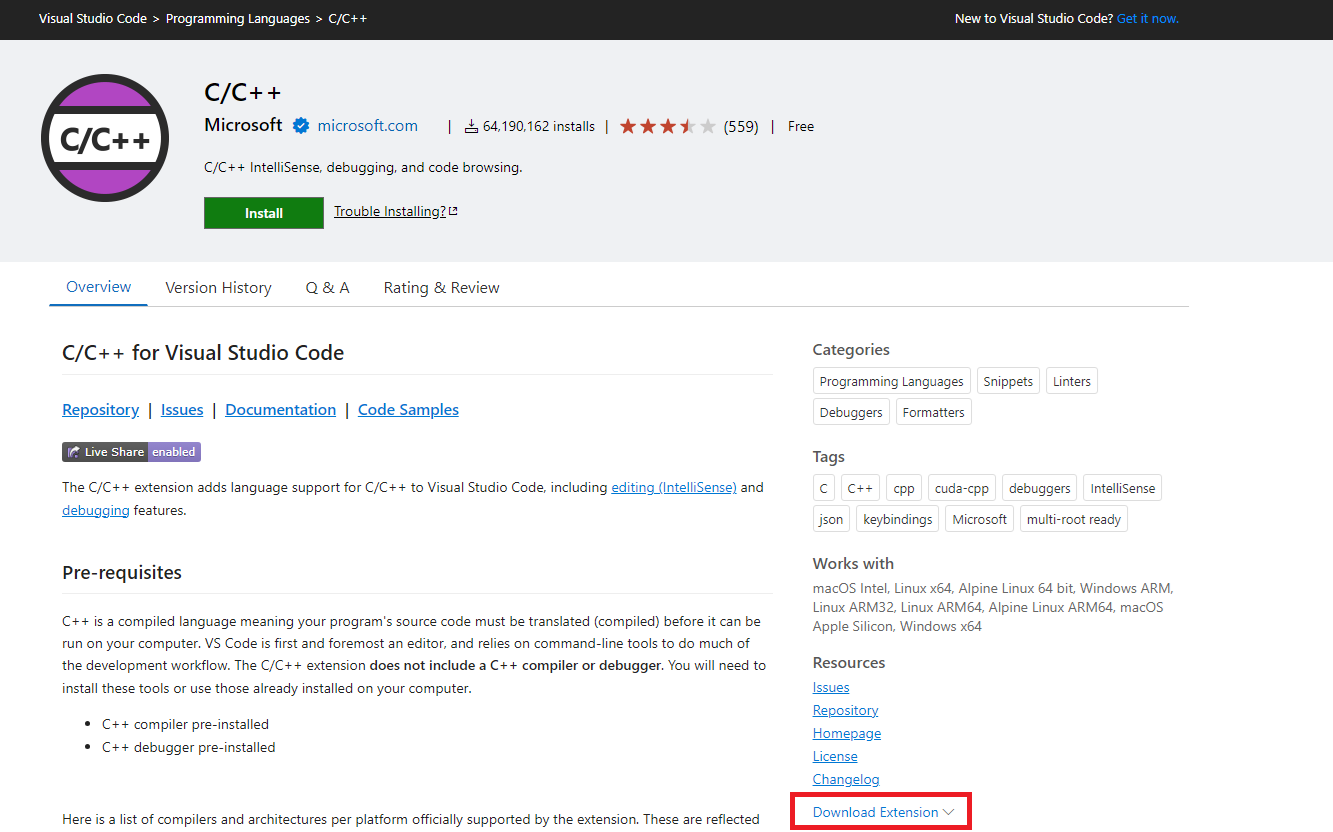Click the Free price label

click(801, 127)
